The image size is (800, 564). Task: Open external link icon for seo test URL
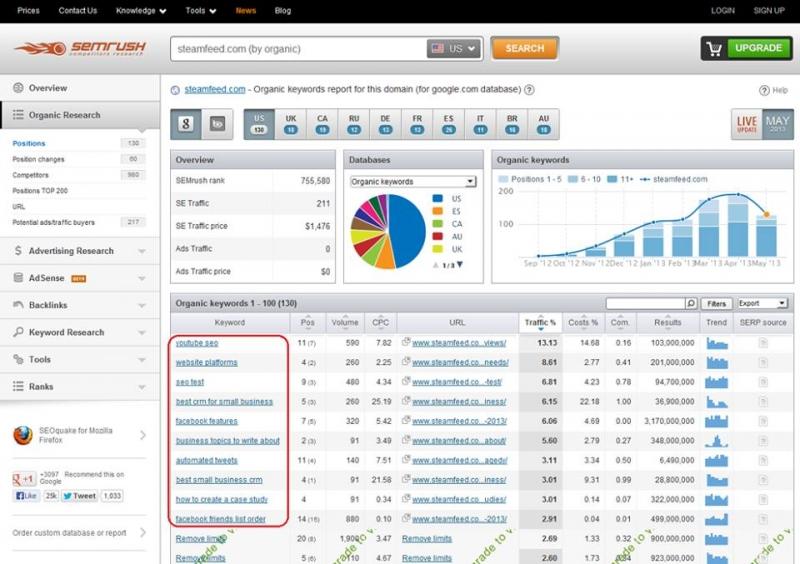(406, 382)
